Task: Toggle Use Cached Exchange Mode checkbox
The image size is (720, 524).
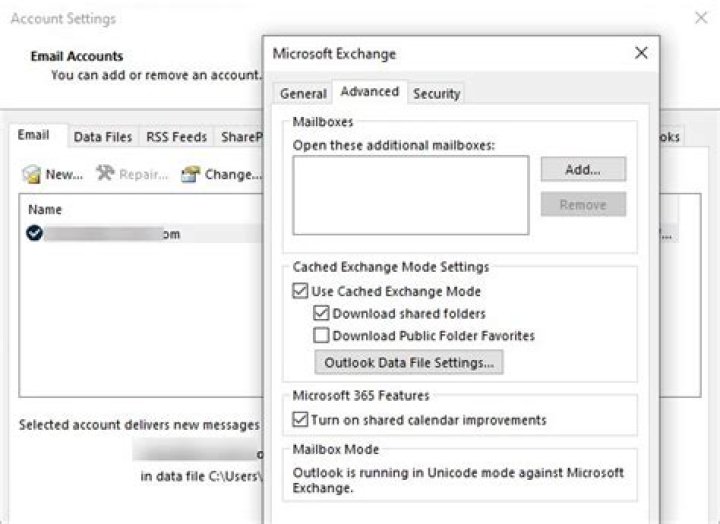Action: (300, 291)
